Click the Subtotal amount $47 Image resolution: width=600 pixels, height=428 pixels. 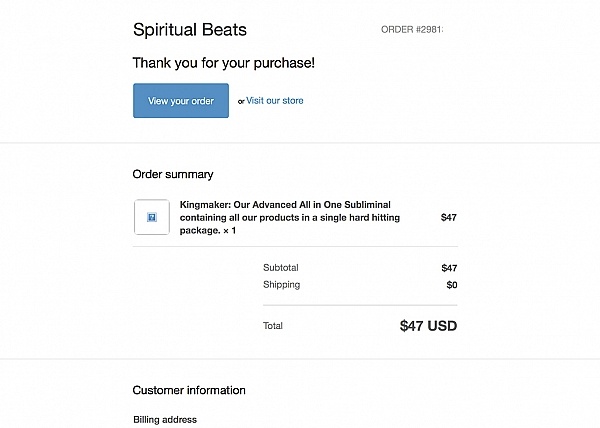coord(449,268)
